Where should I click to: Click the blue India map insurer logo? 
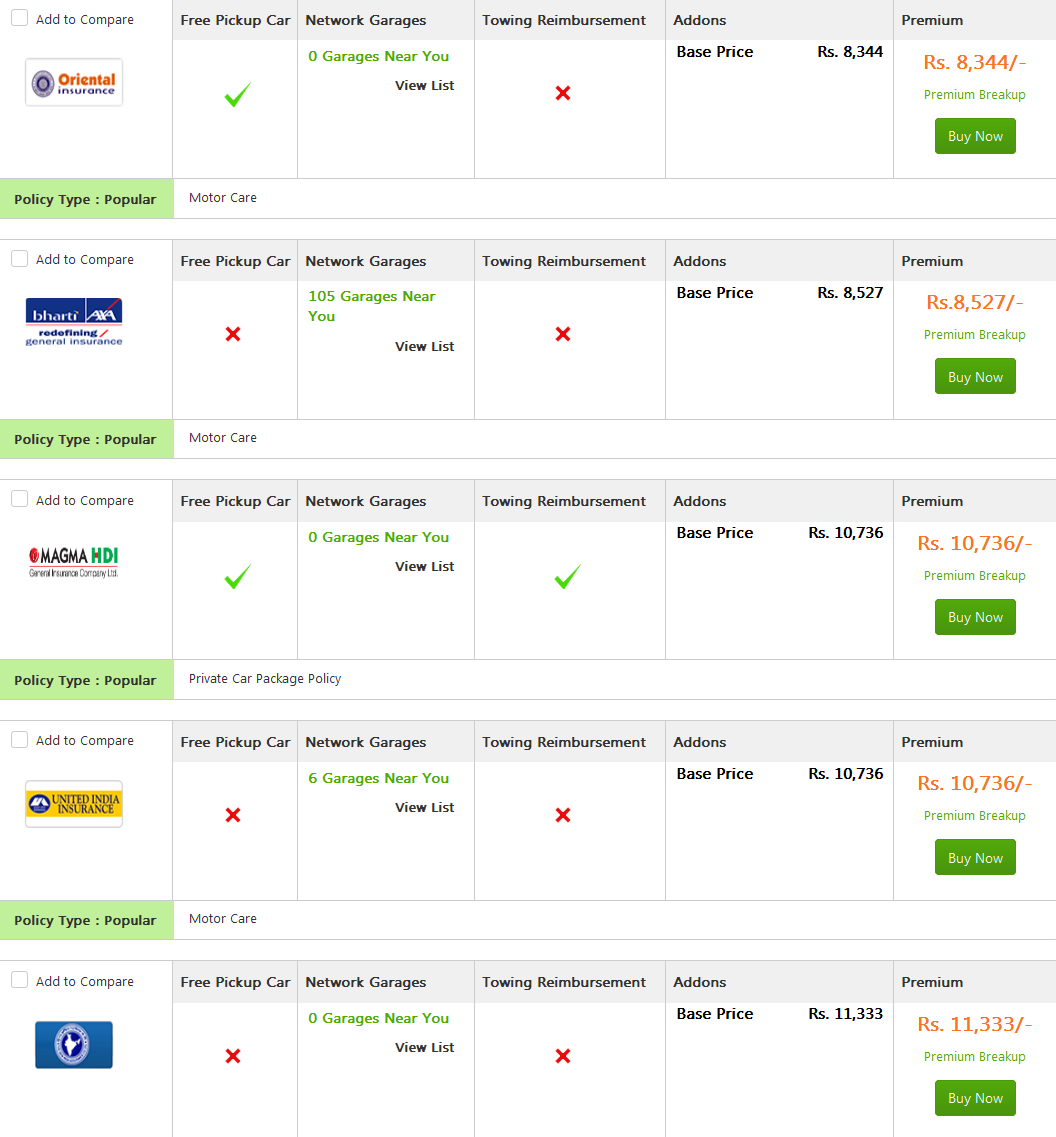(74, 1044)
